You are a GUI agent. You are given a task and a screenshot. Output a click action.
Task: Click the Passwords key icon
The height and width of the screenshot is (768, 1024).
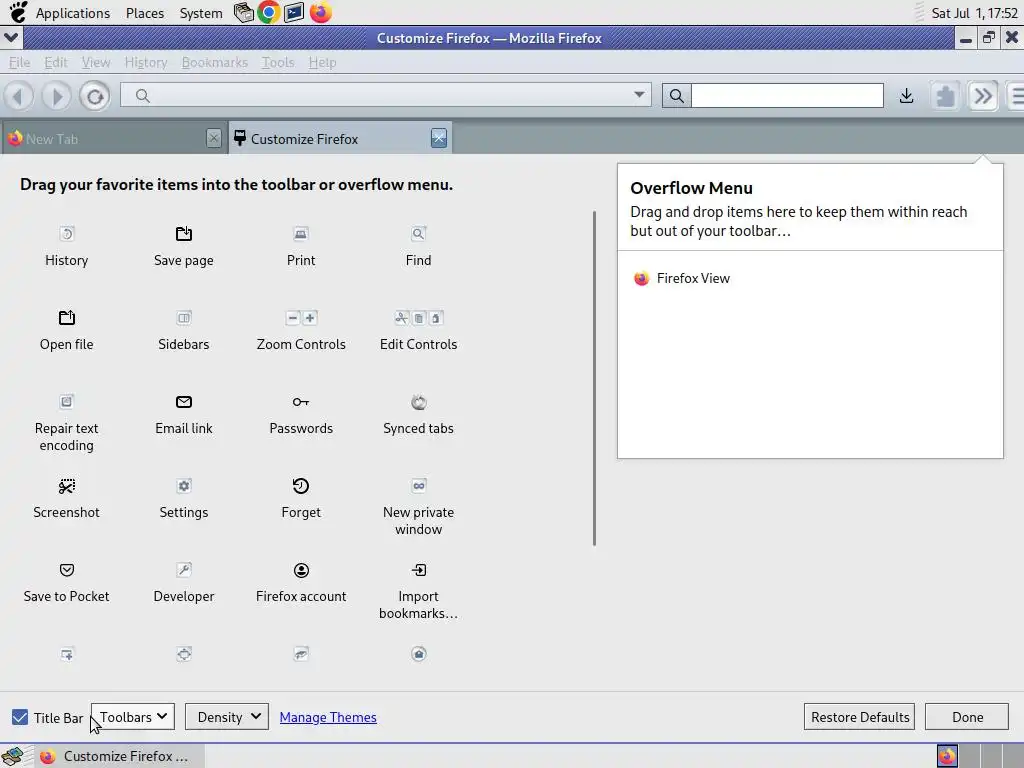click(x=301, y=402)
